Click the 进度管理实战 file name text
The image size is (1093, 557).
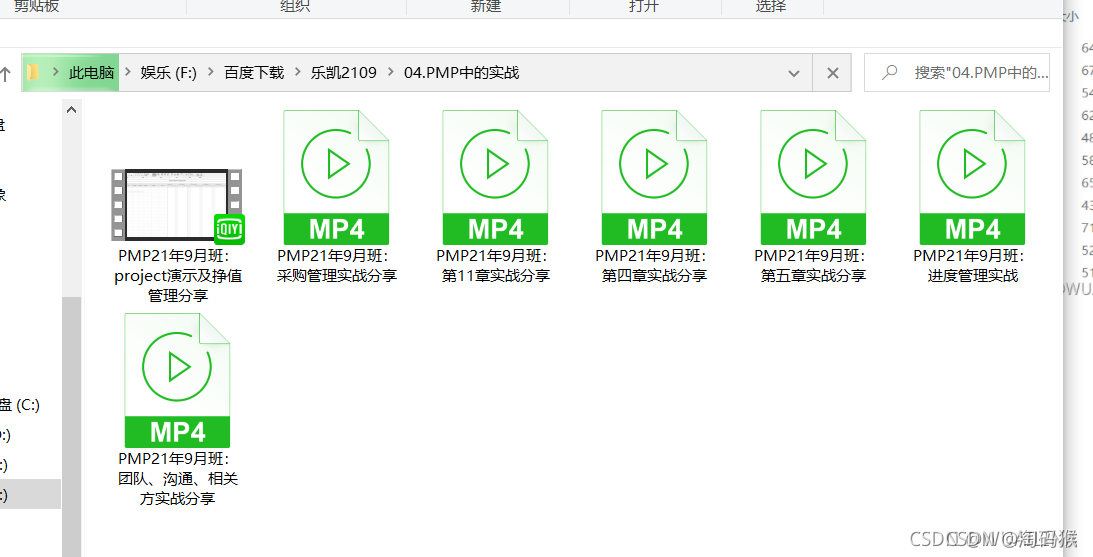(x=972, y=266)
